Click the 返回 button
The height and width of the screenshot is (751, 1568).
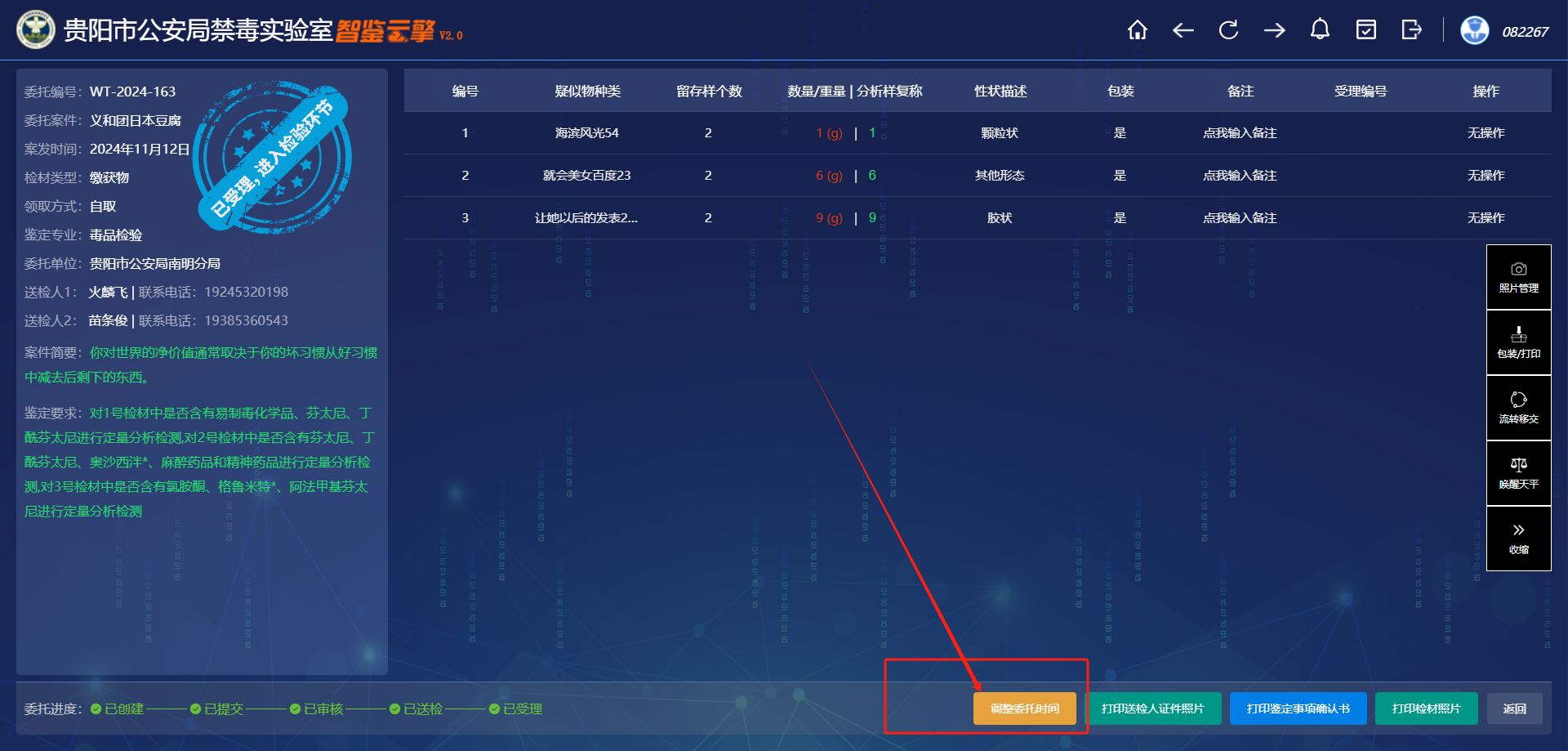click(x=1514, y=709)
